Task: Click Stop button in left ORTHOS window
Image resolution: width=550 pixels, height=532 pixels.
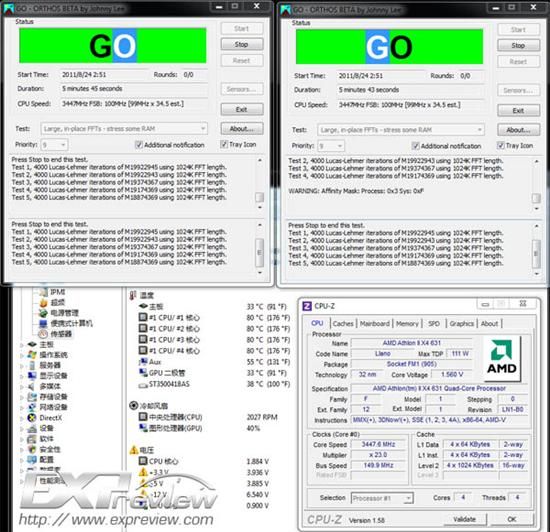Action: (x=242, y=45)
